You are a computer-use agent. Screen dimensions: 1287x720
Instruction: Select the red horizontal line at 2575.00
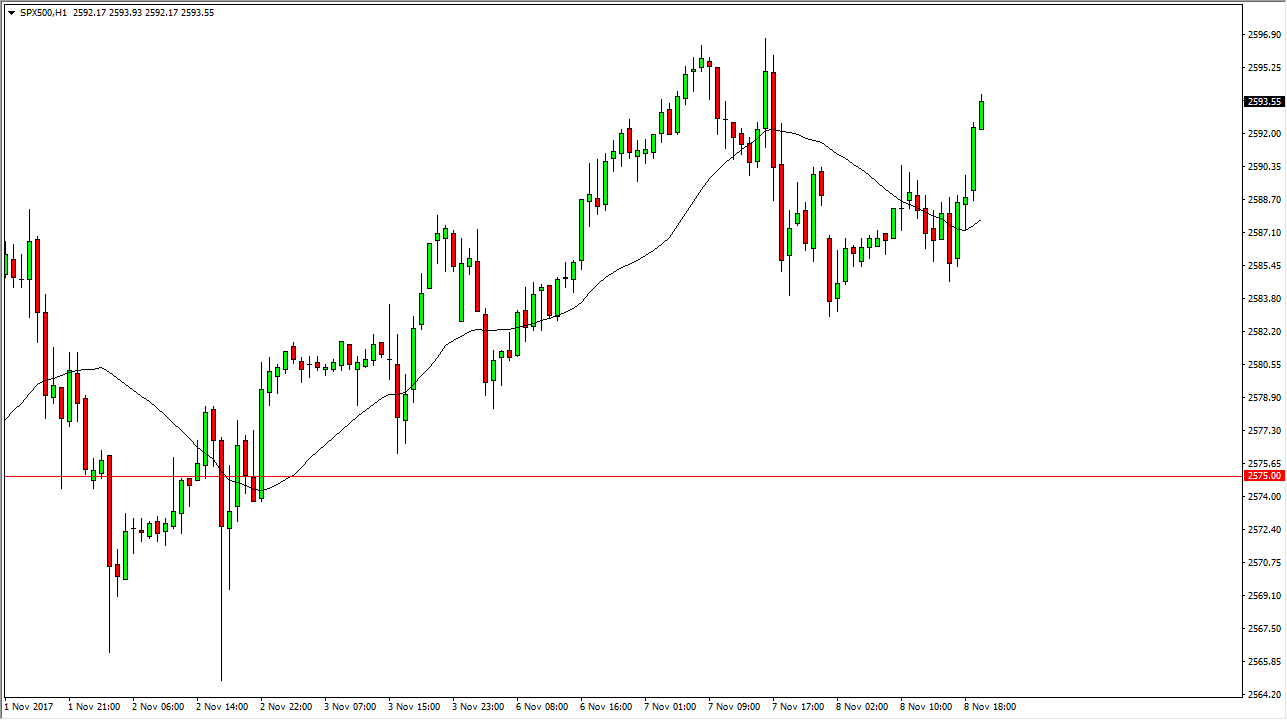point(600,476)
